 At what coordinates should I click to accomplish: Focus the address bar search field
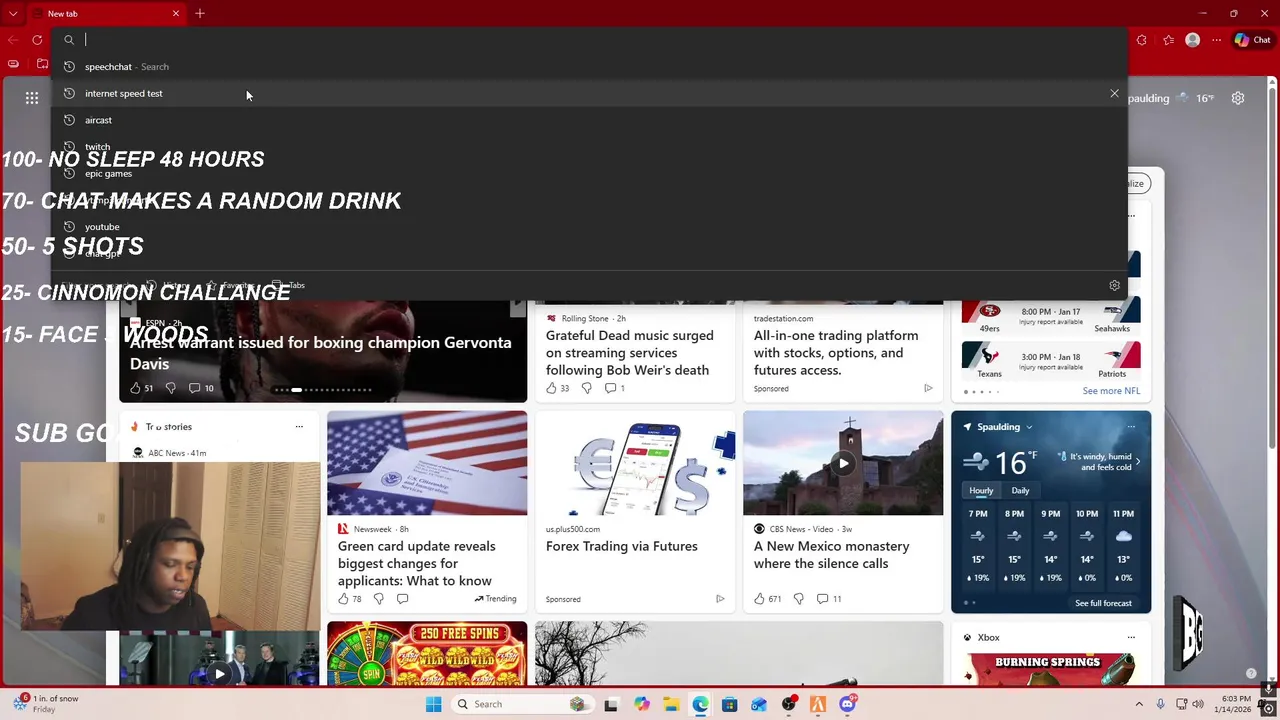tap(590, 40)
